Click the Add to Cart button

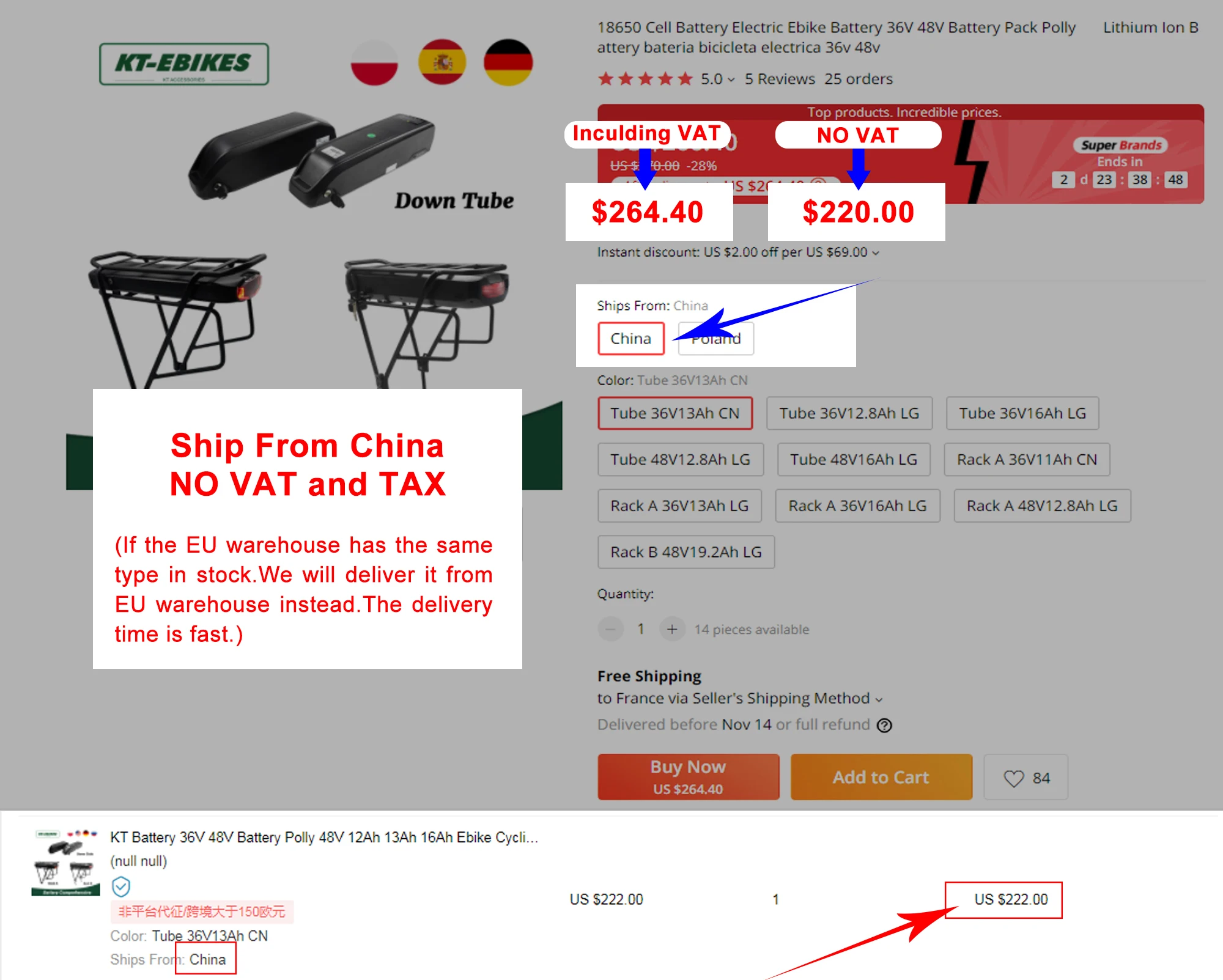881,777
